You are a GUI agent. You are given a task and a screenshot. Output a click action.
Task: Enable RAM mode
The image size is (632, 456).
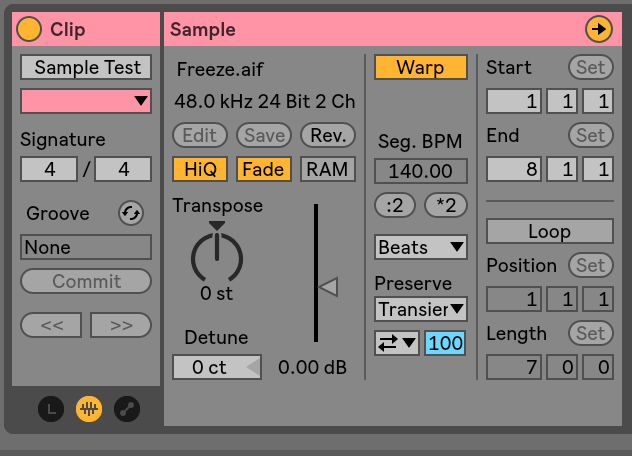click(328, 169)
